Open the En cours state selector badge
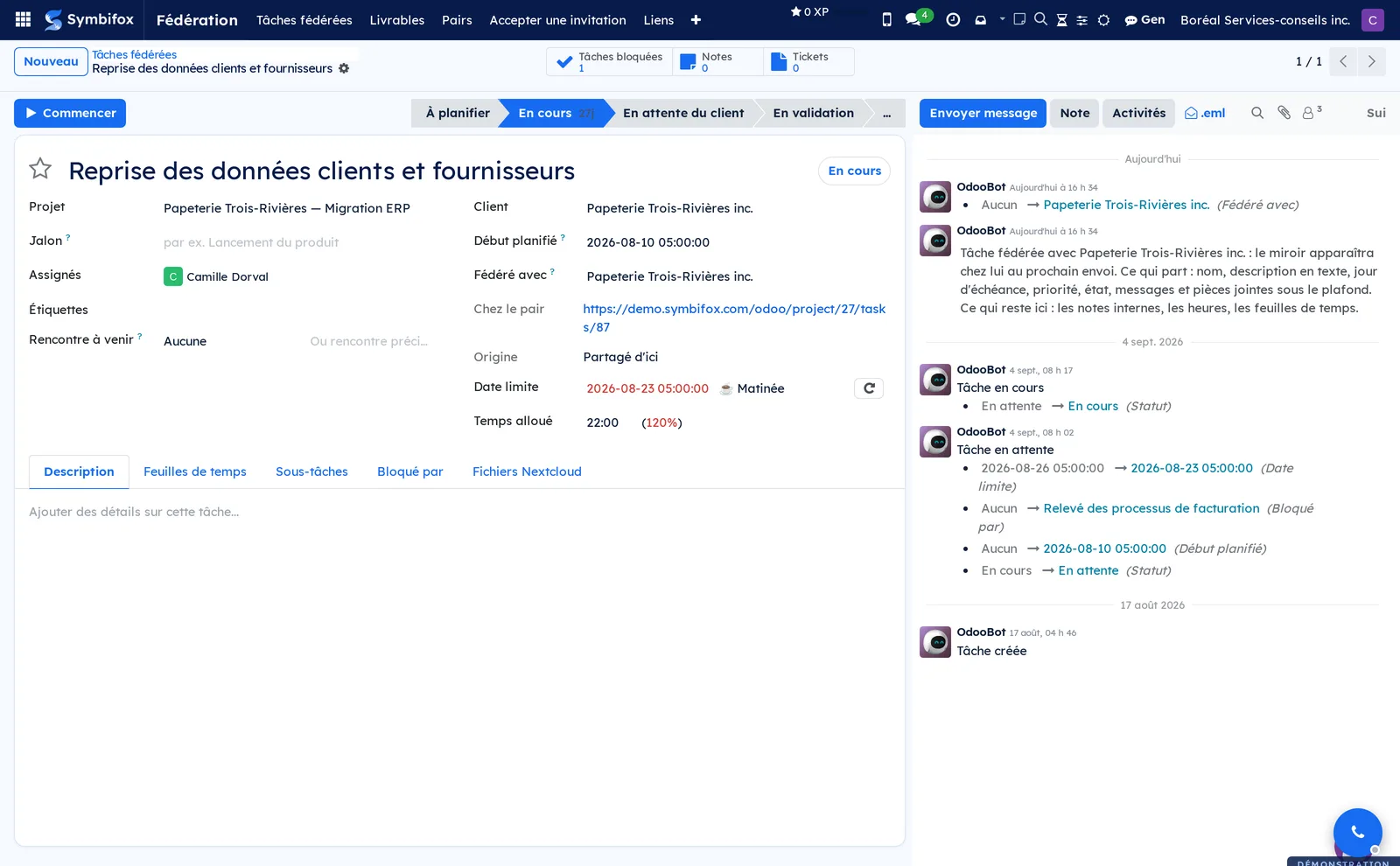This screenshot has width=1400, height=866. coord(854,171)
